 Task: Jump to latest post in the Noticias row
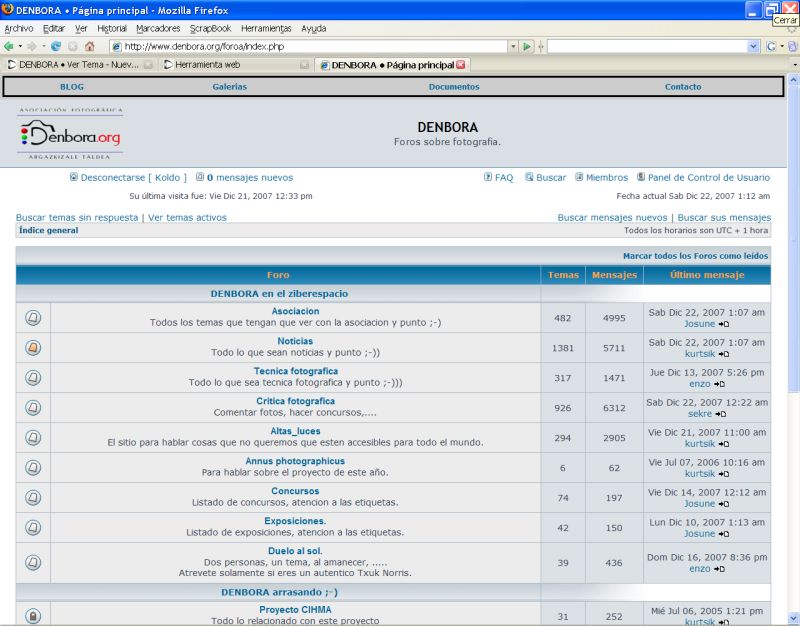tap(723, 354)
